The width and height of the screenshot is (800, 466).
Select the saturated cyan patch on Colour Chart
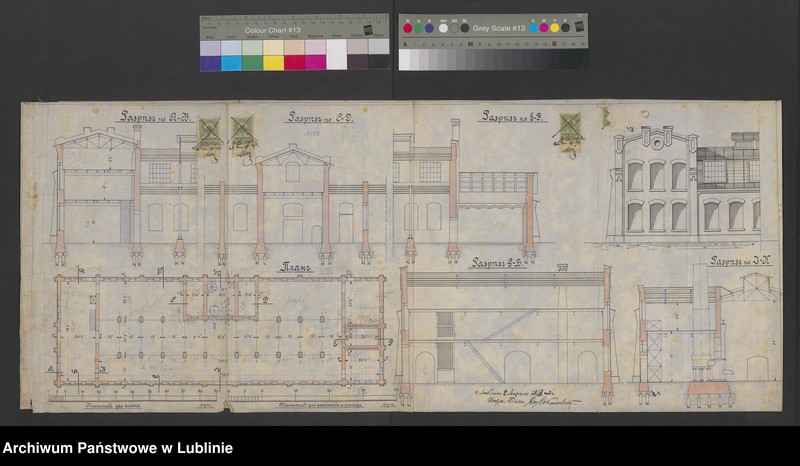pyautogui.click(x=231, y=63)
